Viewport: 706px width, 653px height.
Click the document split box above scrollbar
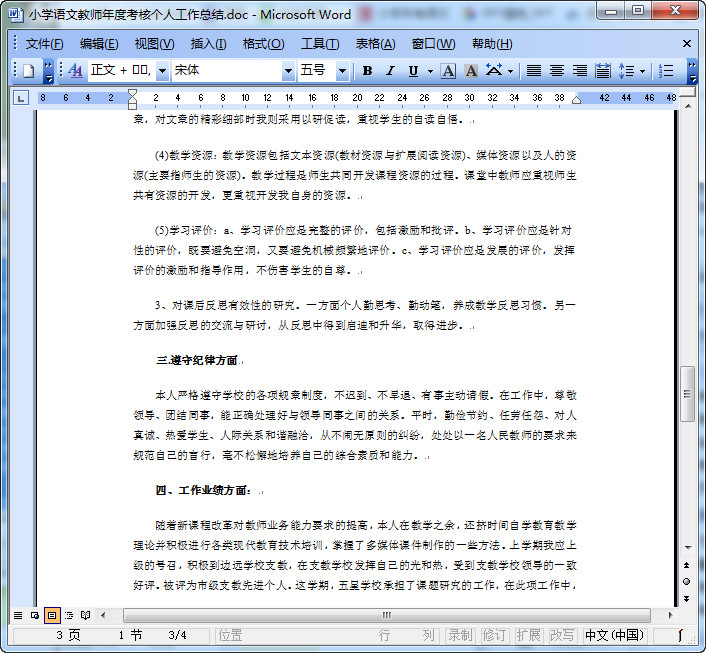(x=687, y=92)
